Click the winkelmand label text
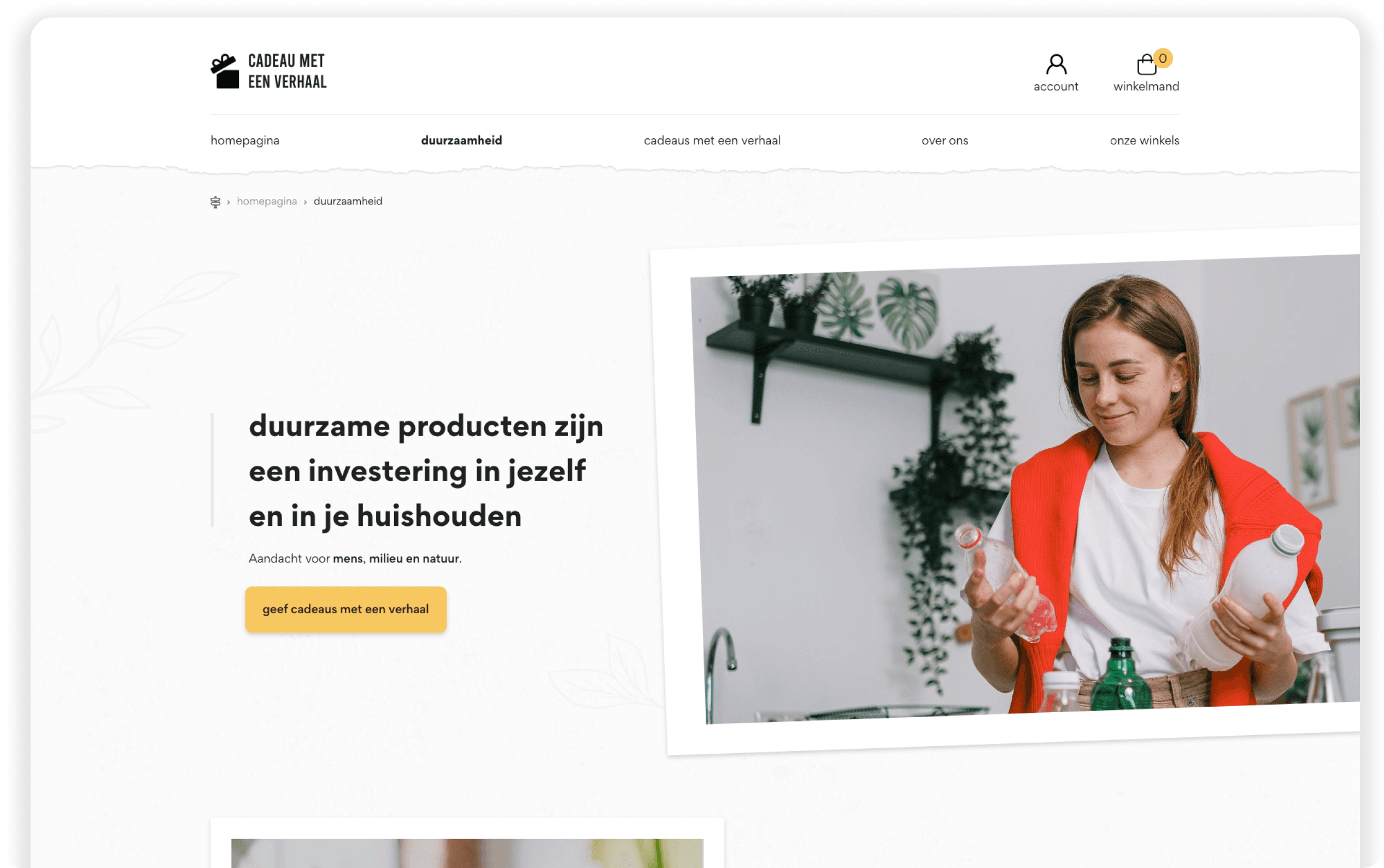The height and width of the screenshot is (868, 1384). 1146,87
